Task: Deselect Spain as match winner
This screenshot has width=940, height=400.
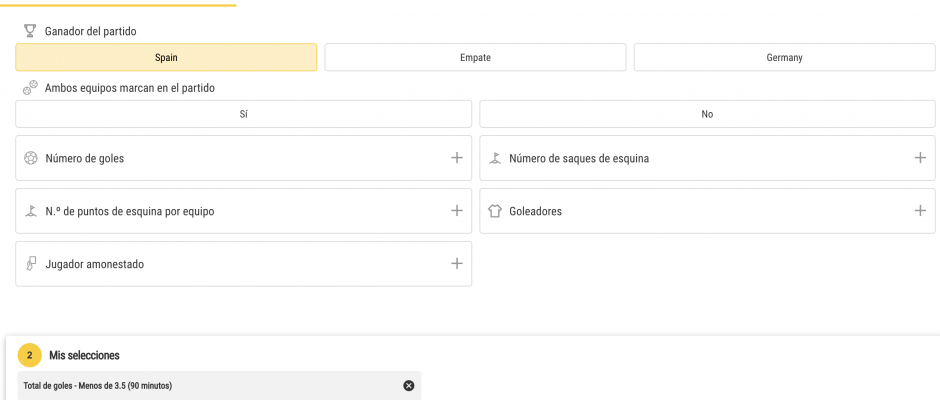Action: pos(166,58)
